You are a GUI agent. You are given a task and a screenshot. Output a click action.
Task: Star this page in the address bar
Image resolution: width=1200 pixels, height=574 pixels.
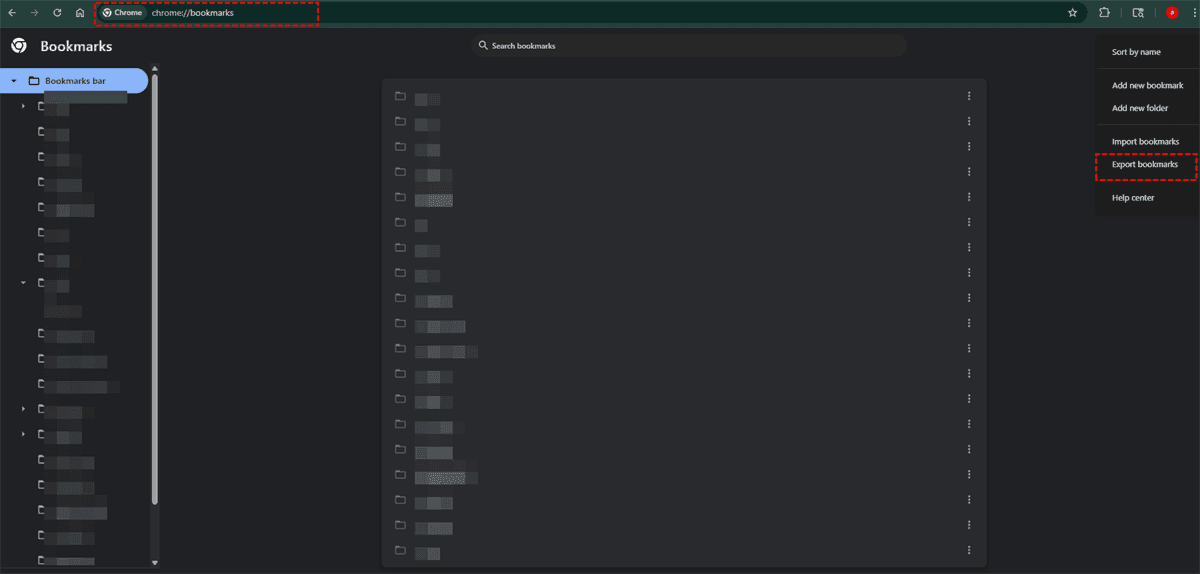pos(1072,13)
